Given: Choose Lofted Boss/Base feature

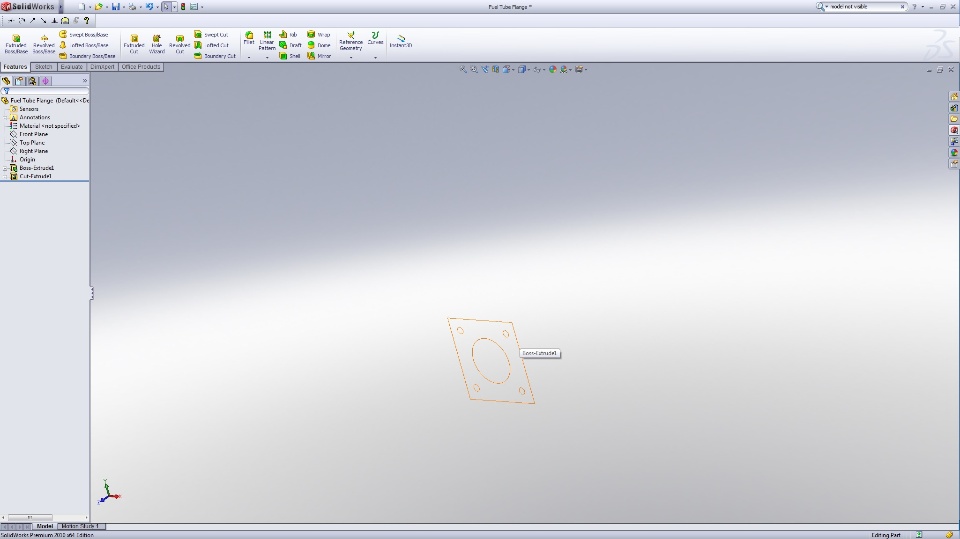Looking at the screenshot, I should (x=84, y=45).
